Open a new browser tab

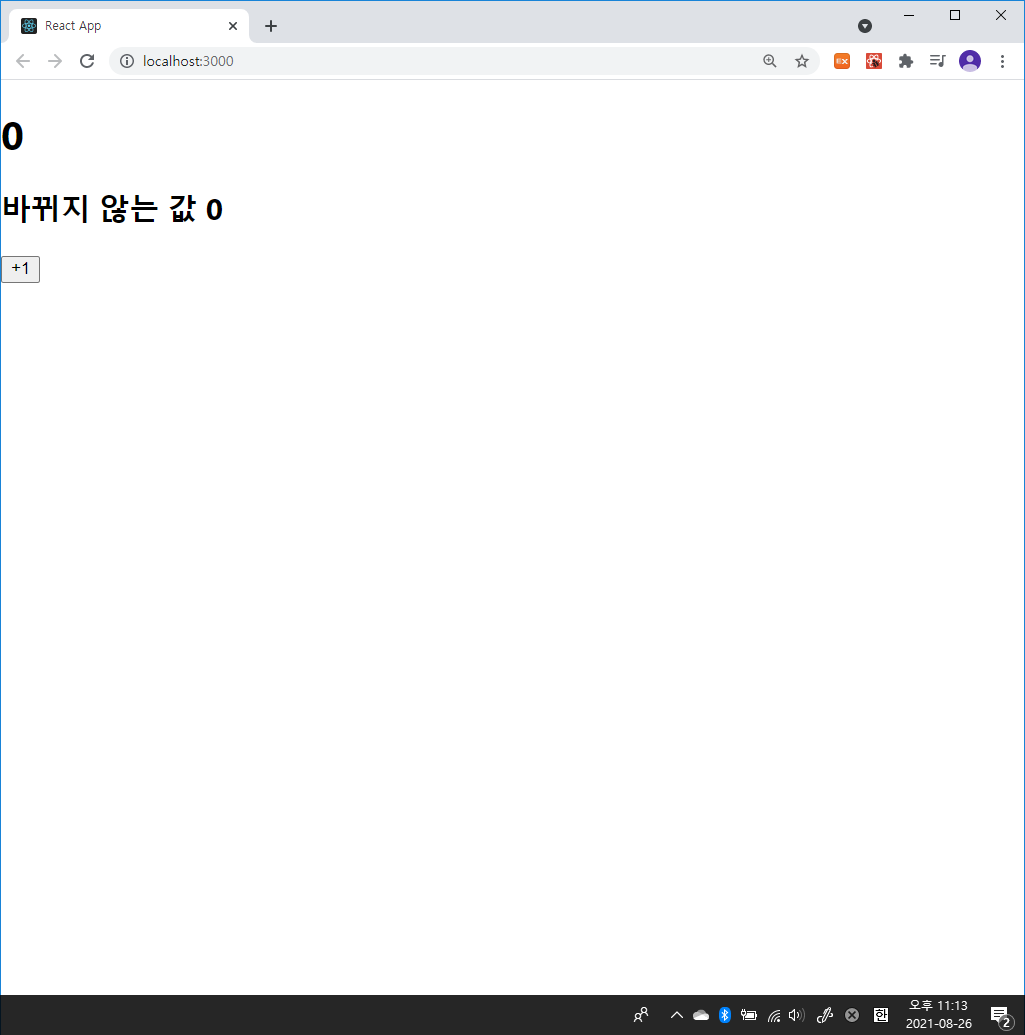tap(271, 26)
